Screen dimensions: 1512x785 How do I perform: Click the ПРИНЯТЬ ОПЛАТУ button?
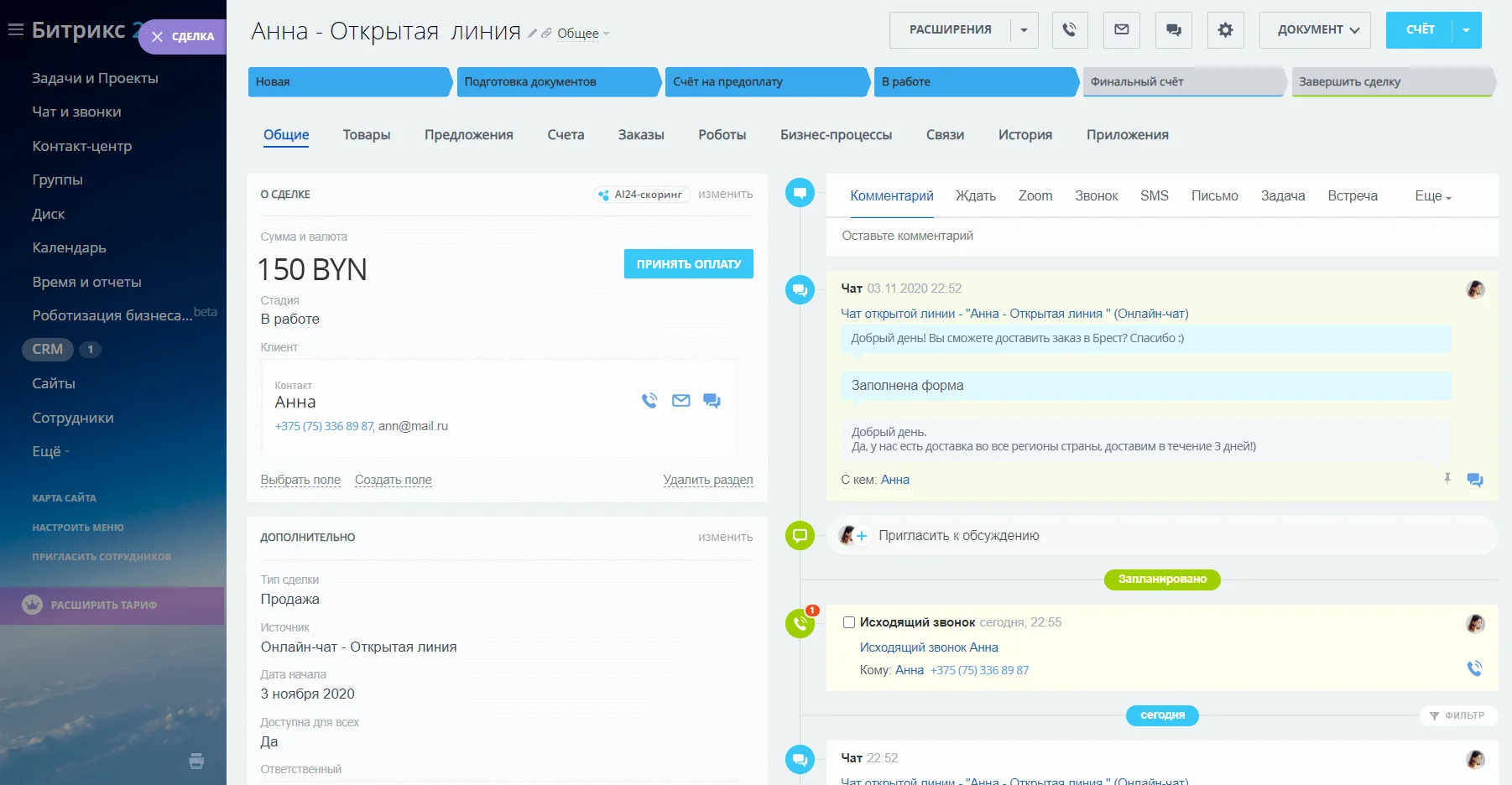[x=688, y=263]
